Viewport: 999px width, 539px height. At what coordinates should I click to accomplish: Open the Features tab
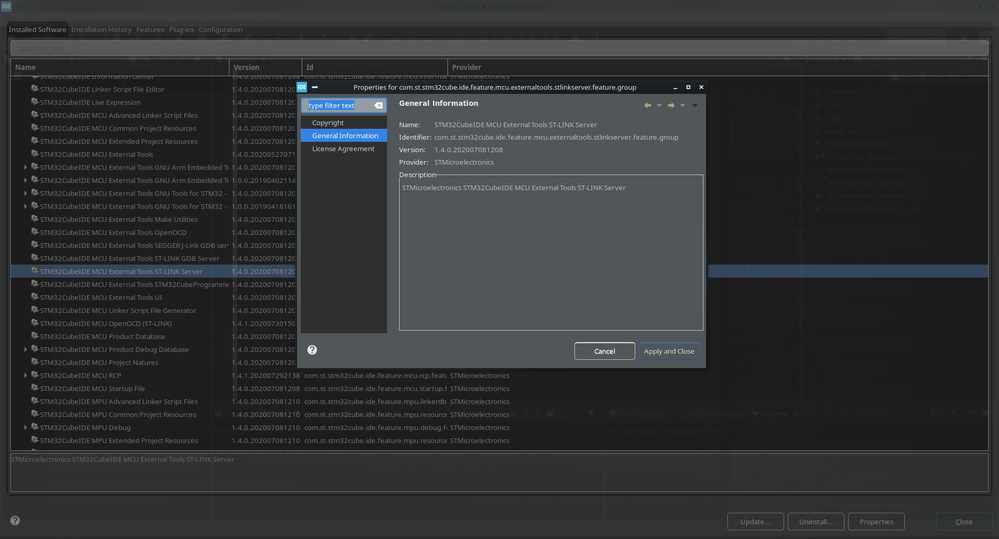click(150, 29)
